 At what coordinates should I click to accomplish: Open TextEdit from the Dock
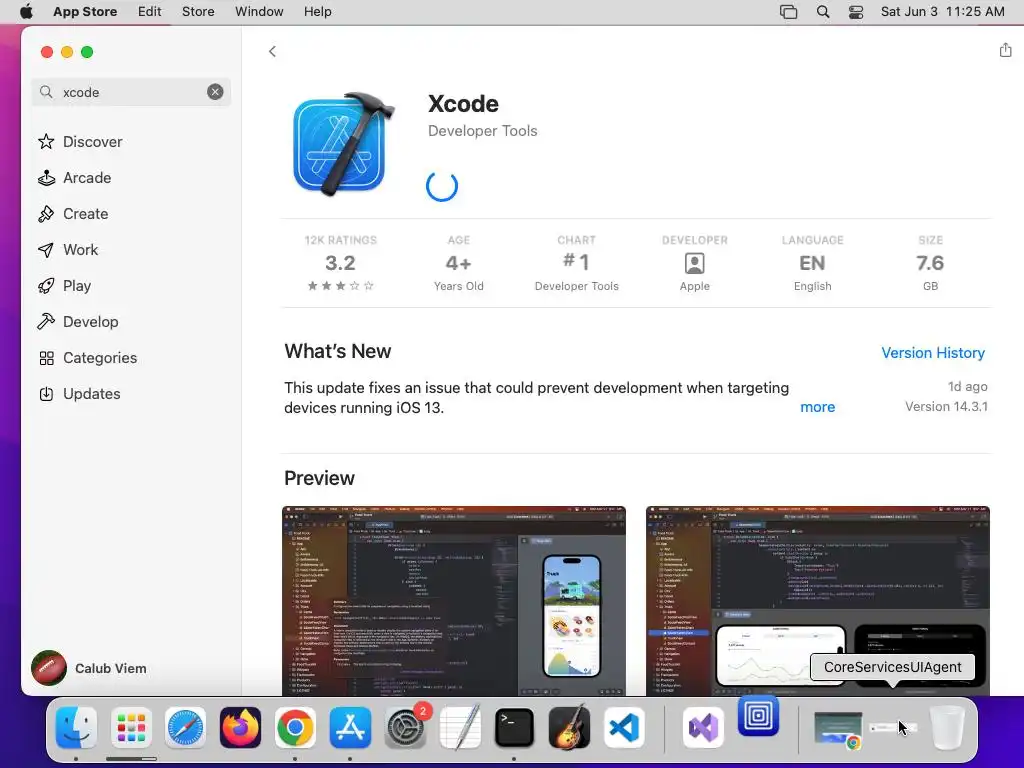[x=460, y=728]
